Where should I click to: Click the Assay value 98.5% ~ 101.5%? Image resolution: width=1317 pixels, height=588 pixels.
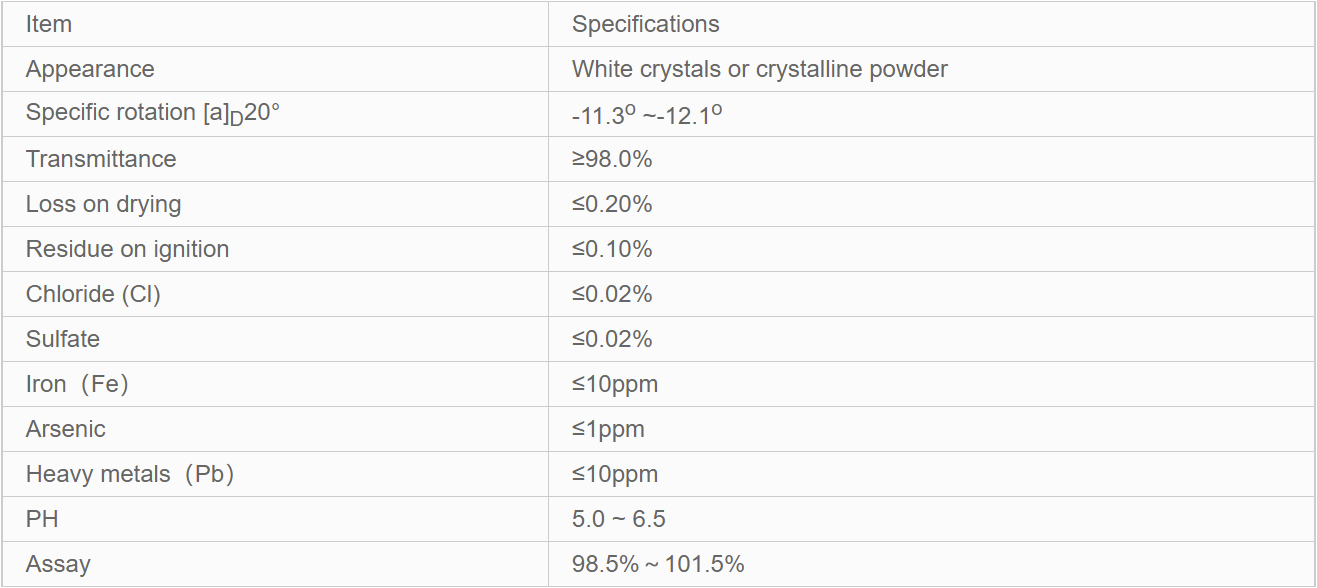click(658, 564)
